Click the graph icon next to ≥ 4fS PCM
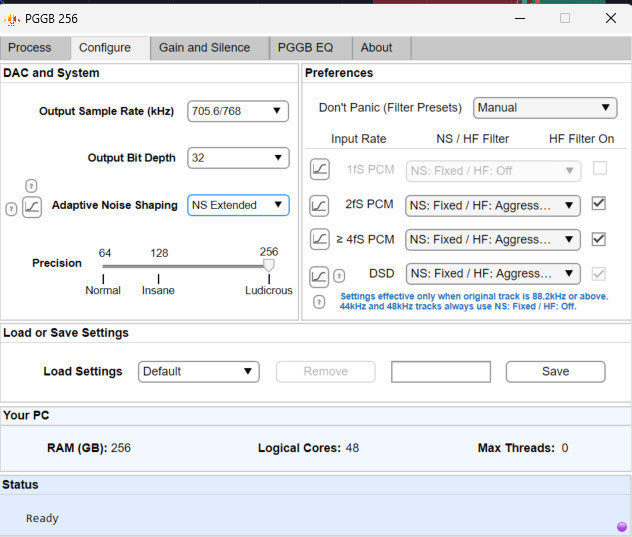Image resolution: width=632 pixels, height=537 pixels. click(319, 239)
